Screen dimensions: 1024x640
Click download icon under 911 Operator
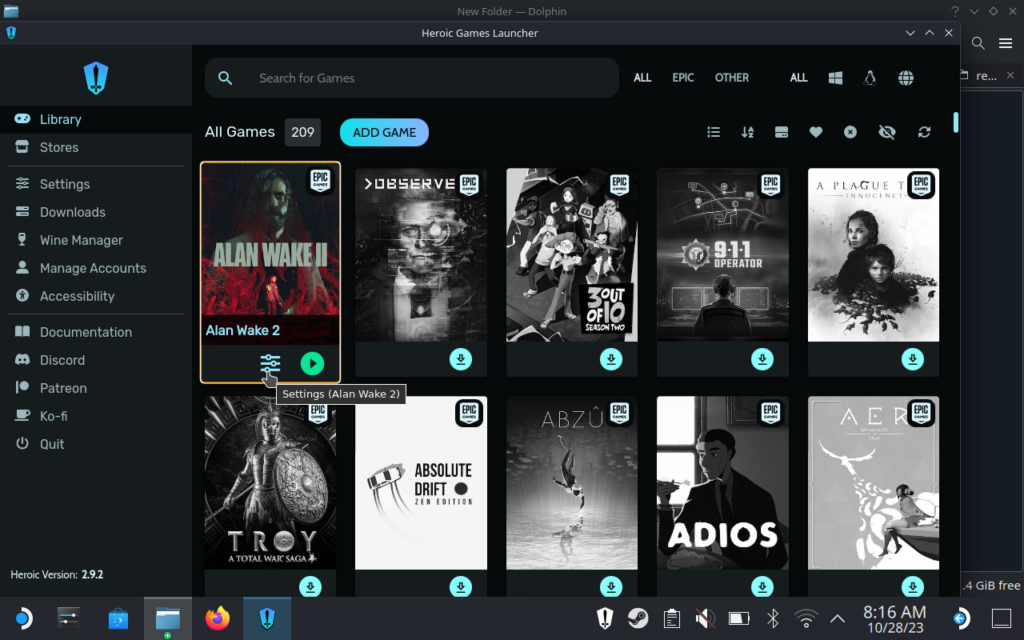tap(762, 359)
